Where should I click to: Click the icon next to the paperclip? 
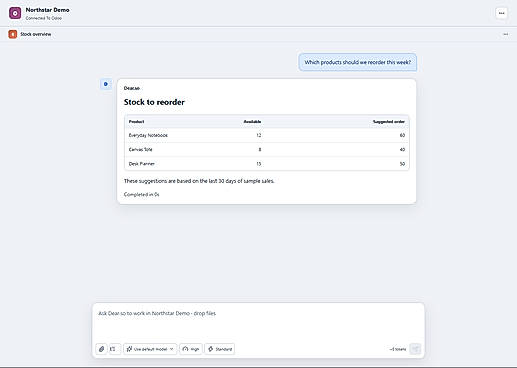click(x=114, y=349)
